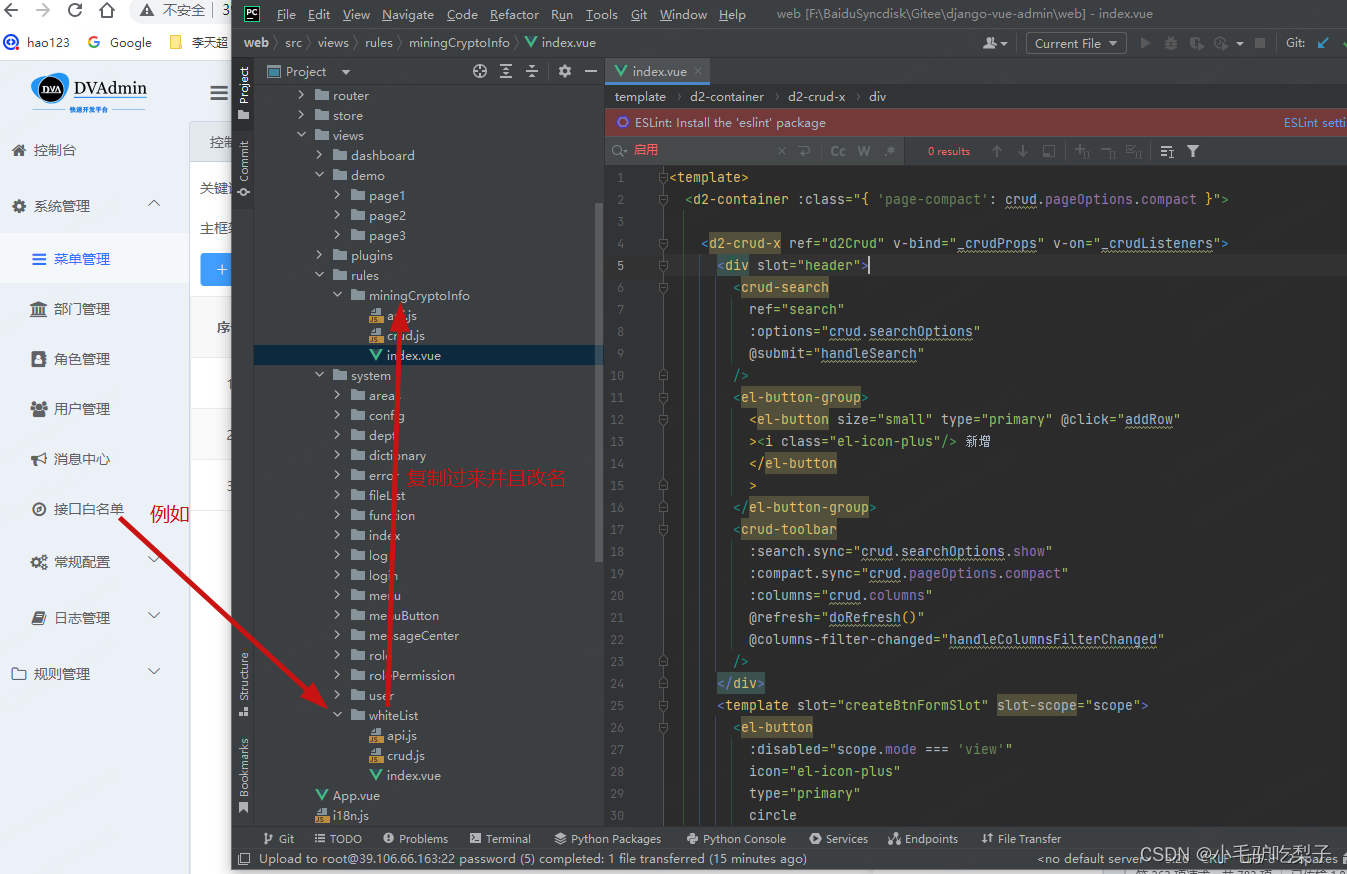
Task: Expand the router folder
Action: coord(301,95)
